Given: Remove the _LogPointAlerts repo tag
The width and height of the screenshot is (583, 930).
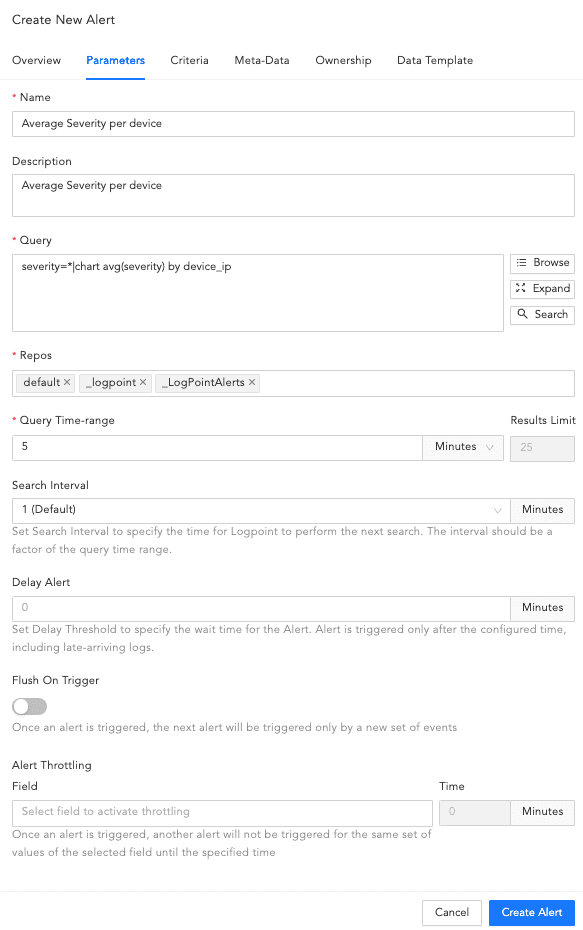Looking at the screenshot, I should click(x=250, y=383).
